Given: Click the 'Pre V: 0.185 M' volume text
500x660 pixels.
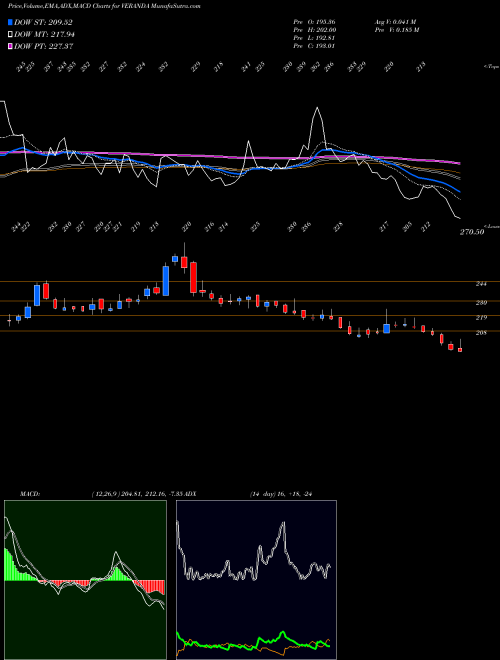Looking at the screenshot, I should pyautogui.click(x=396, y=30).
